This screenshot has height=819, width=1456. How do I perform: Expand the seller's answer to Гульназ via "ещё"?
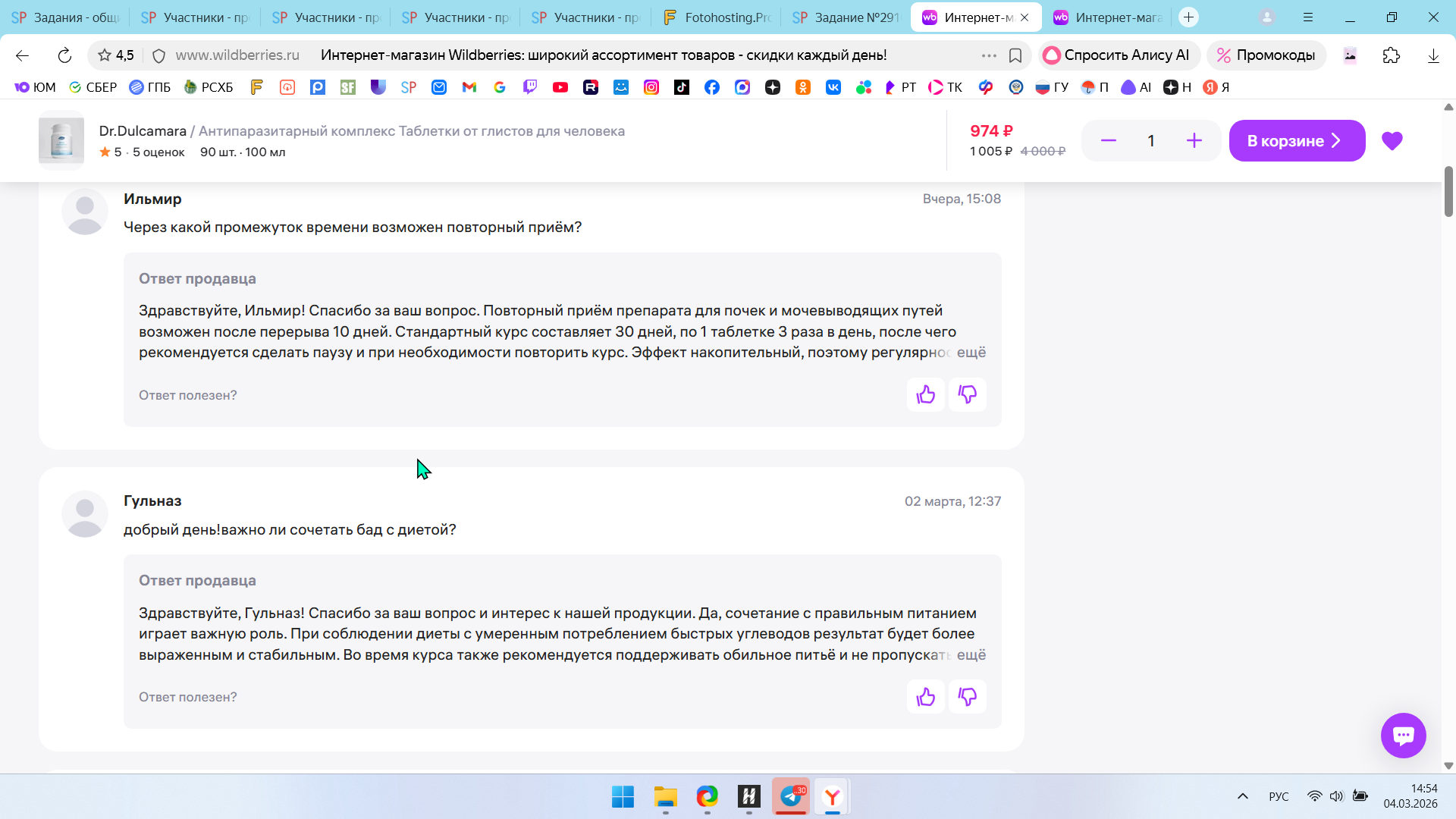971,655
